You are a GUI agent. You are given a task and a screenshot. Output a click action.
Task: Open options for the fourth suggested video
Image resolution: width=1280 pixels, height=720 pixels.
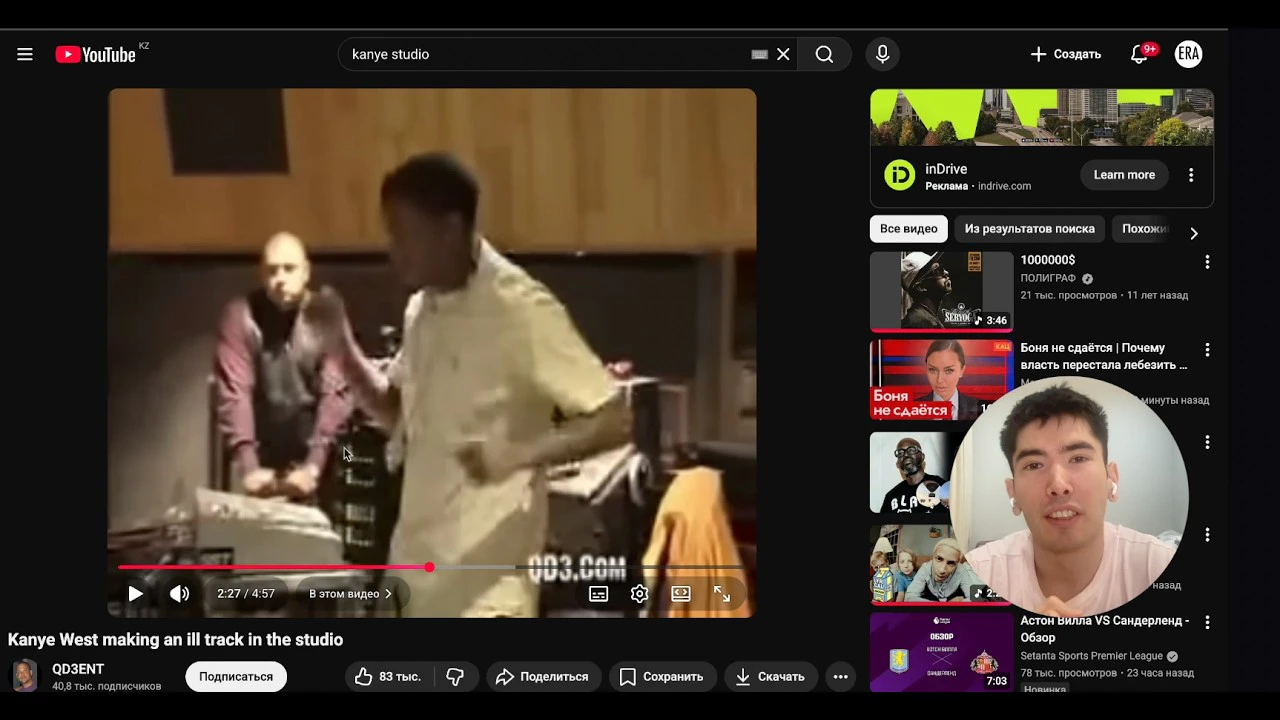point(1207,535)
